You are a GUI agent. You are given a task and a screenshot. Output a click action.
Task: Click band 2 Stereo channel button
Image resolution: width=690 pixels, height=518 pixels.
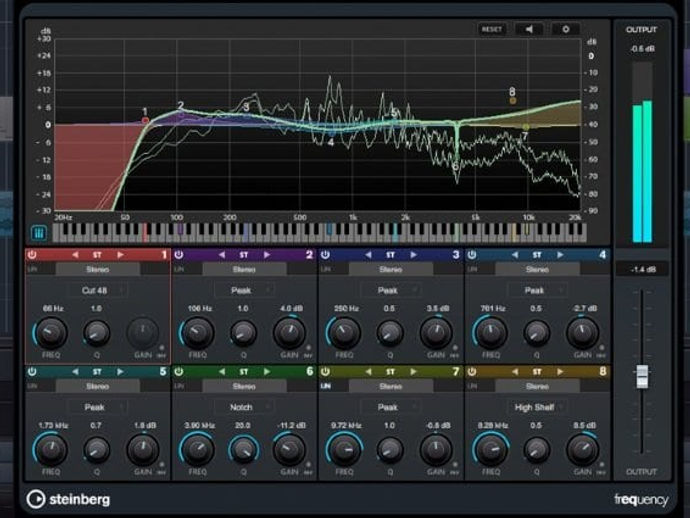[x=244, y=269]
